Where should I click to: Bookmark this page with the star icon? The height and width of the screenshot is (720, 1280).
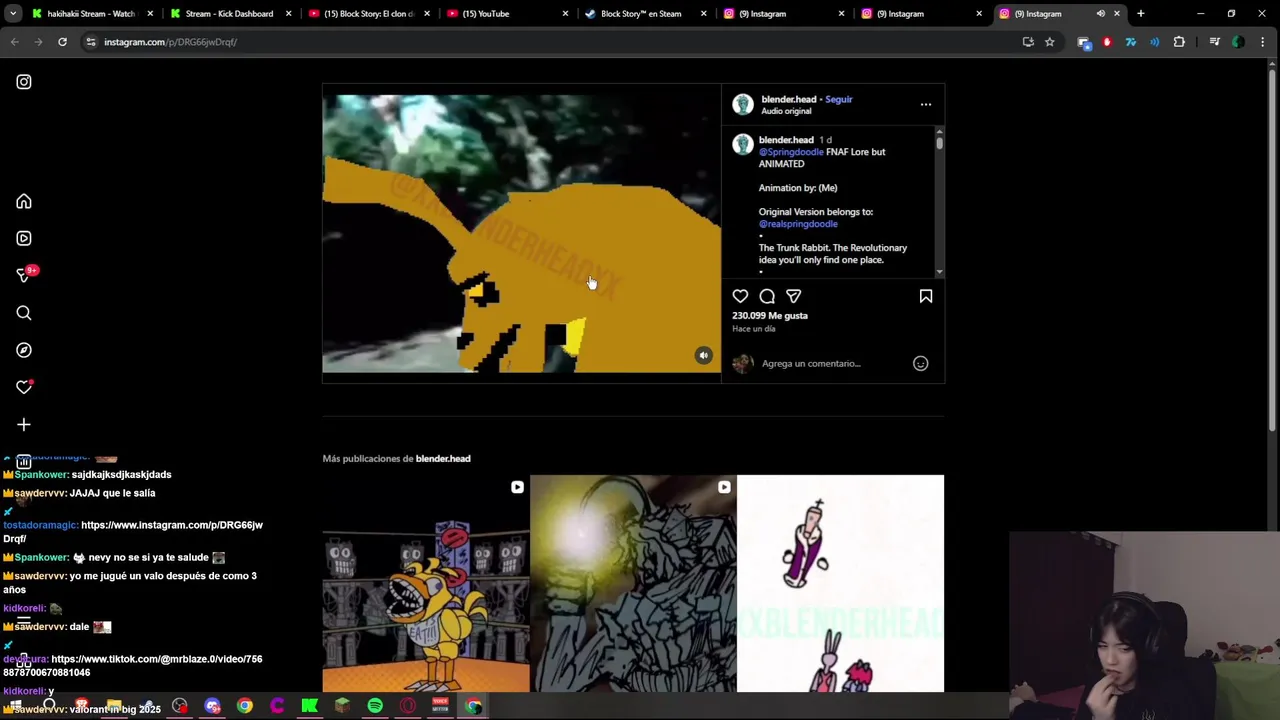(1050, 42)
